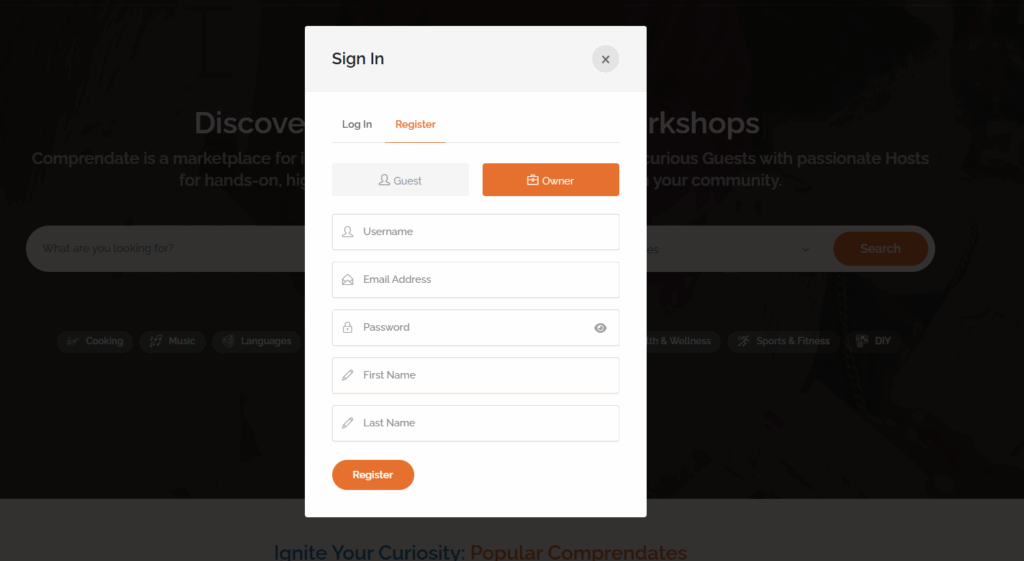This screenshot has width=1024, height=561.
Task: Open the Sports & Fitness category tag
Action: [784, 341]
